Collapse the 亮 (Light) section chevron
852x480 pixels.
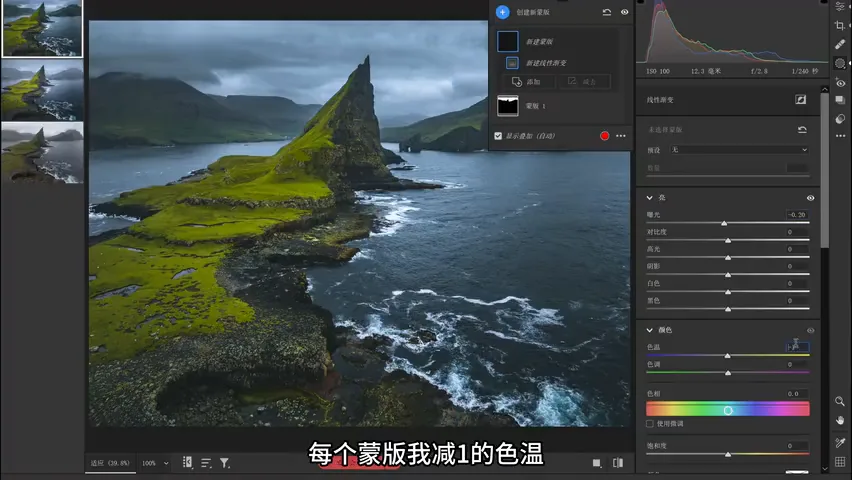point(649,198)
